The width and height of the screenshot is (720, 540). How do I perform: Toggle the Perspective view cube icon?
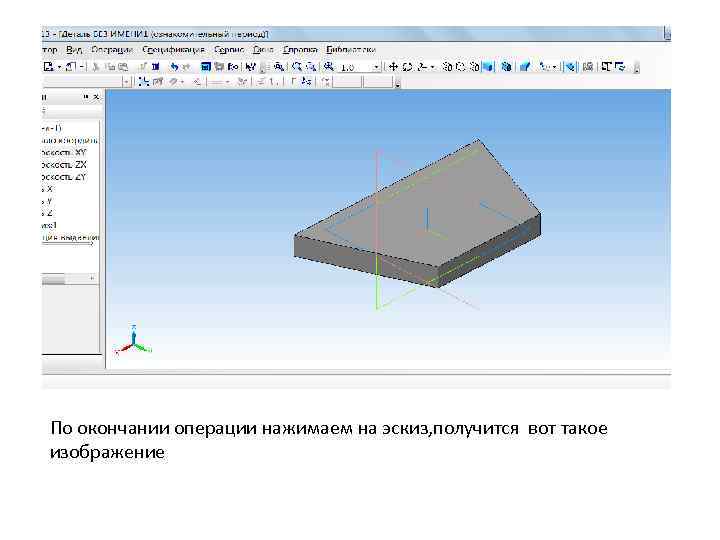pyautogui.click(x=506, y=67)
